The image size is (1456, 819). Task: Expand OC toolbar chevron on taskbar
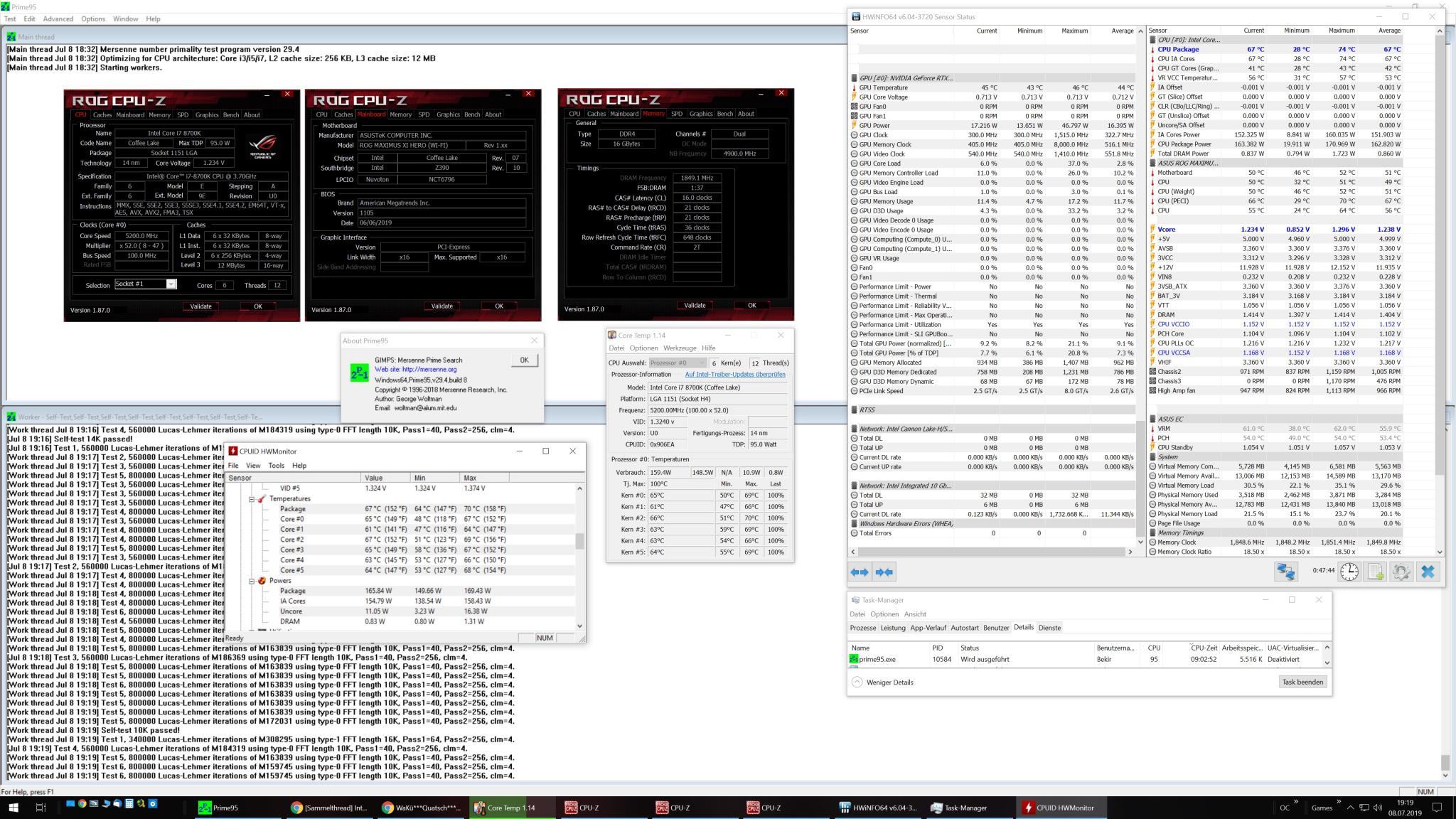tap(1296, 803)
